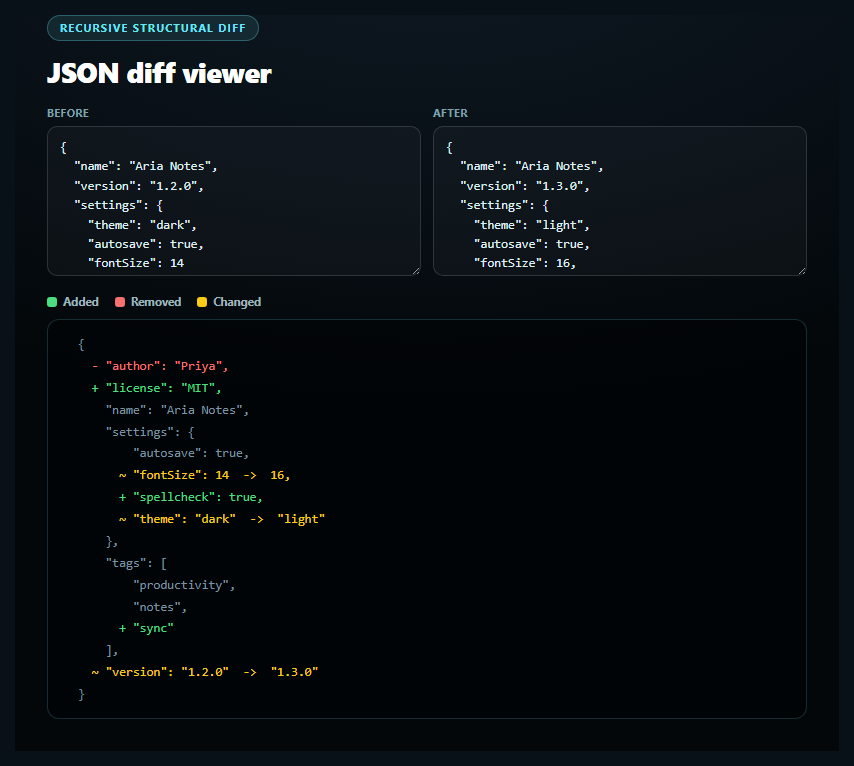This screenshot has width=854, height=766.
Task: Click the "autosave": true diff line
Action: pos(191,453)
